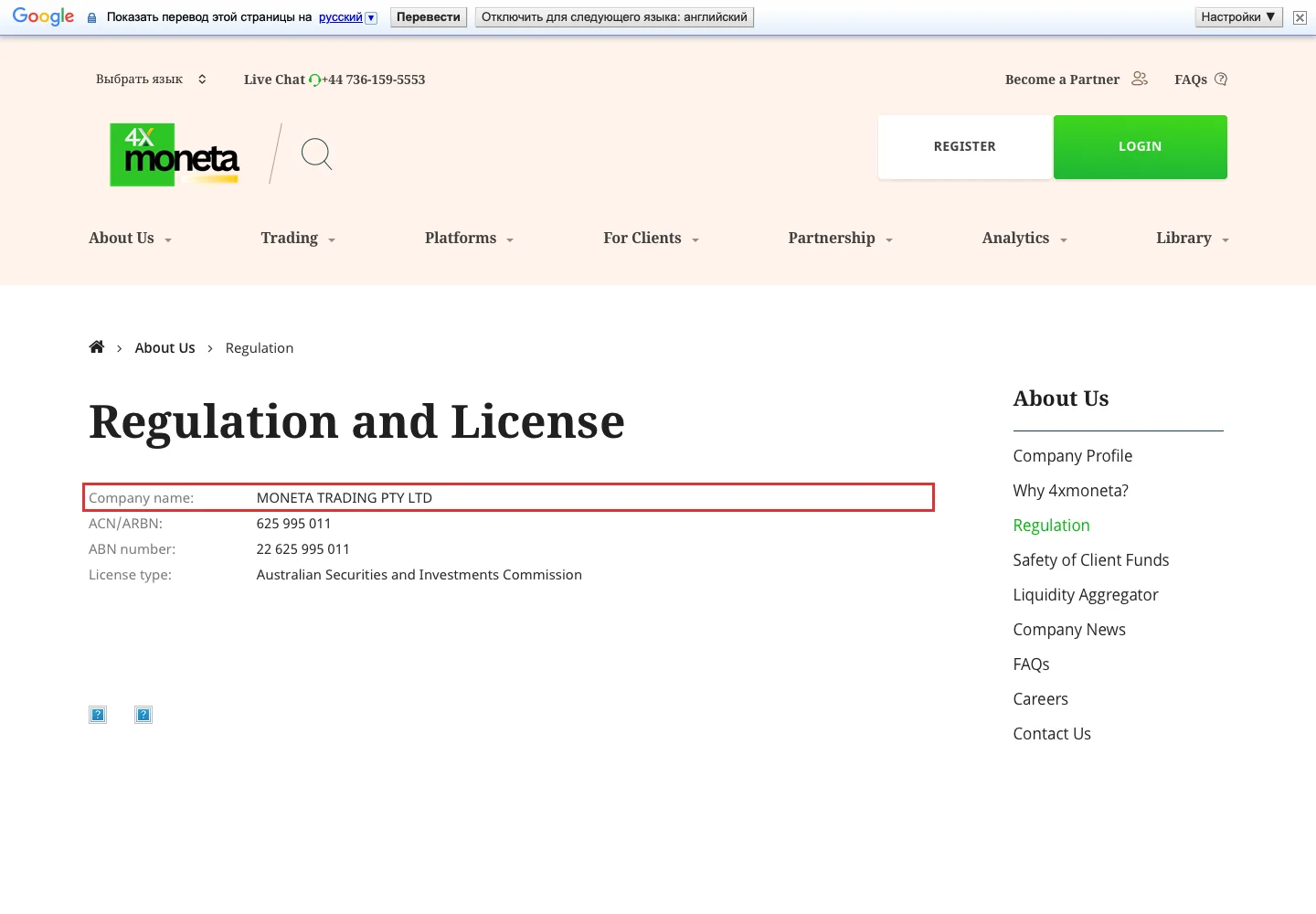Click the 4X moneta logo
The image size is (1316, 914).
[175, 154]
